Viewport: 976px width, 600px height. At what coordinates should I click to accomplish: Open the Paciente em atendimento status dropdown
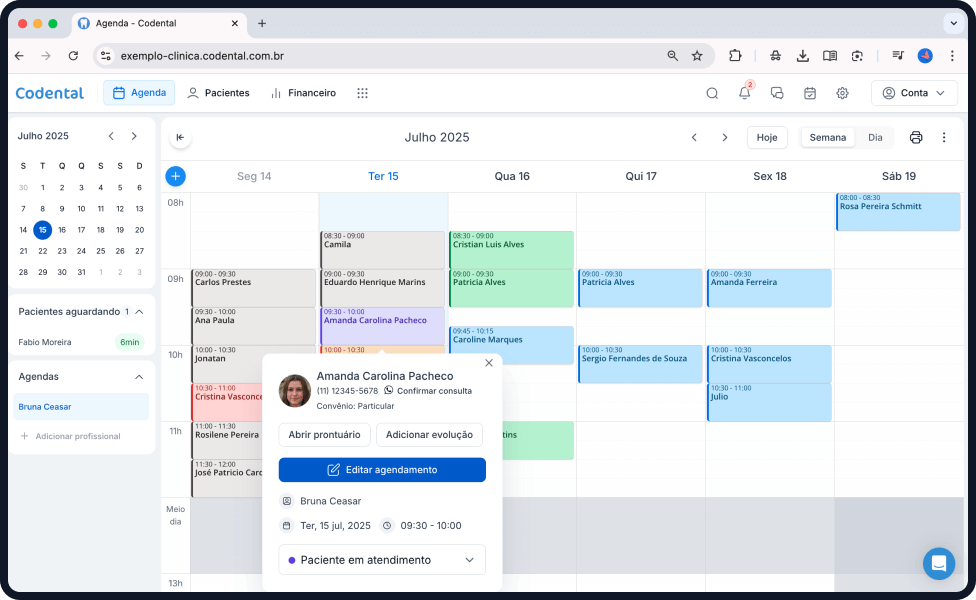(381, 560)
